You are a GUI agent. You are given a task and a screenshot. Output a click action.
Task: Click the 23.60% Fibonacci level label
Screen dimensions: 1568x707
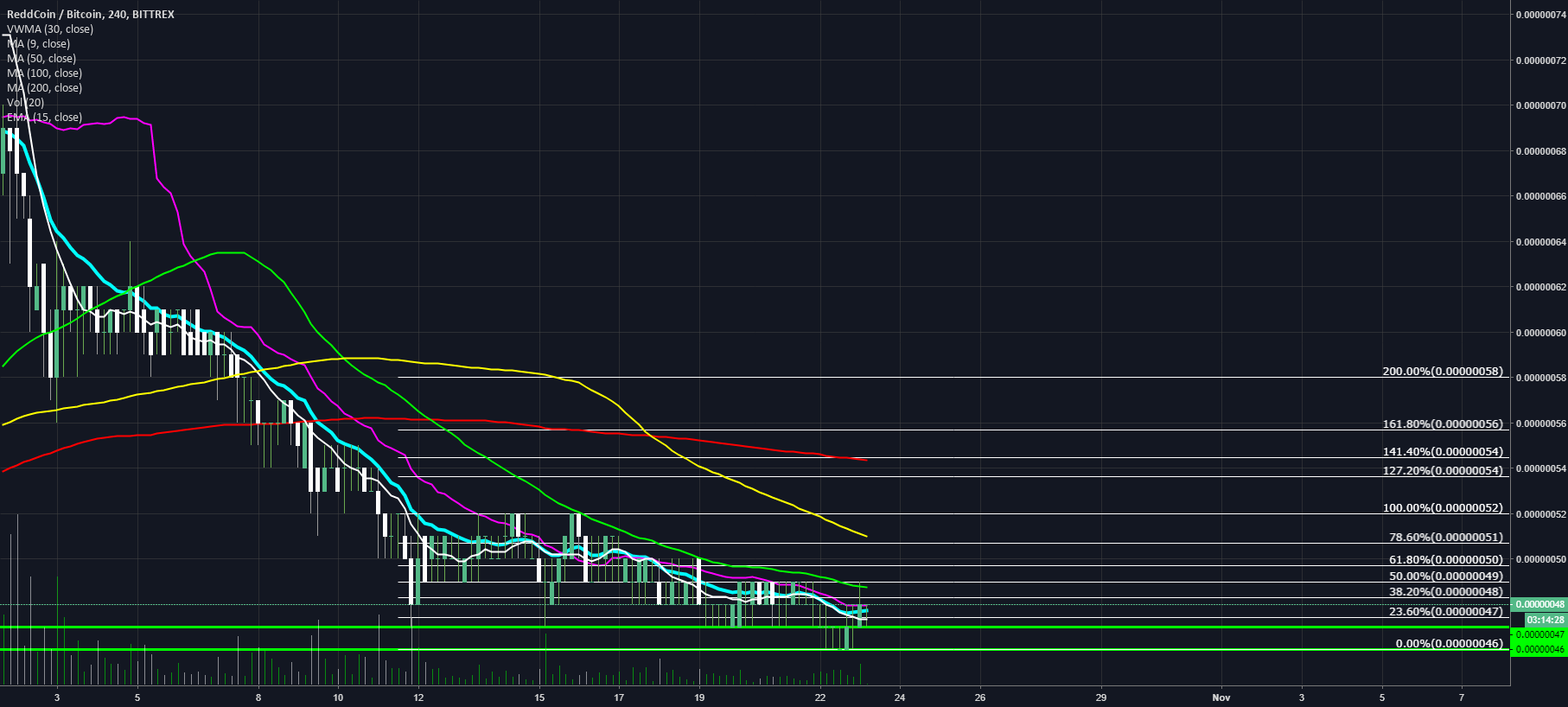pos(1446,611)
